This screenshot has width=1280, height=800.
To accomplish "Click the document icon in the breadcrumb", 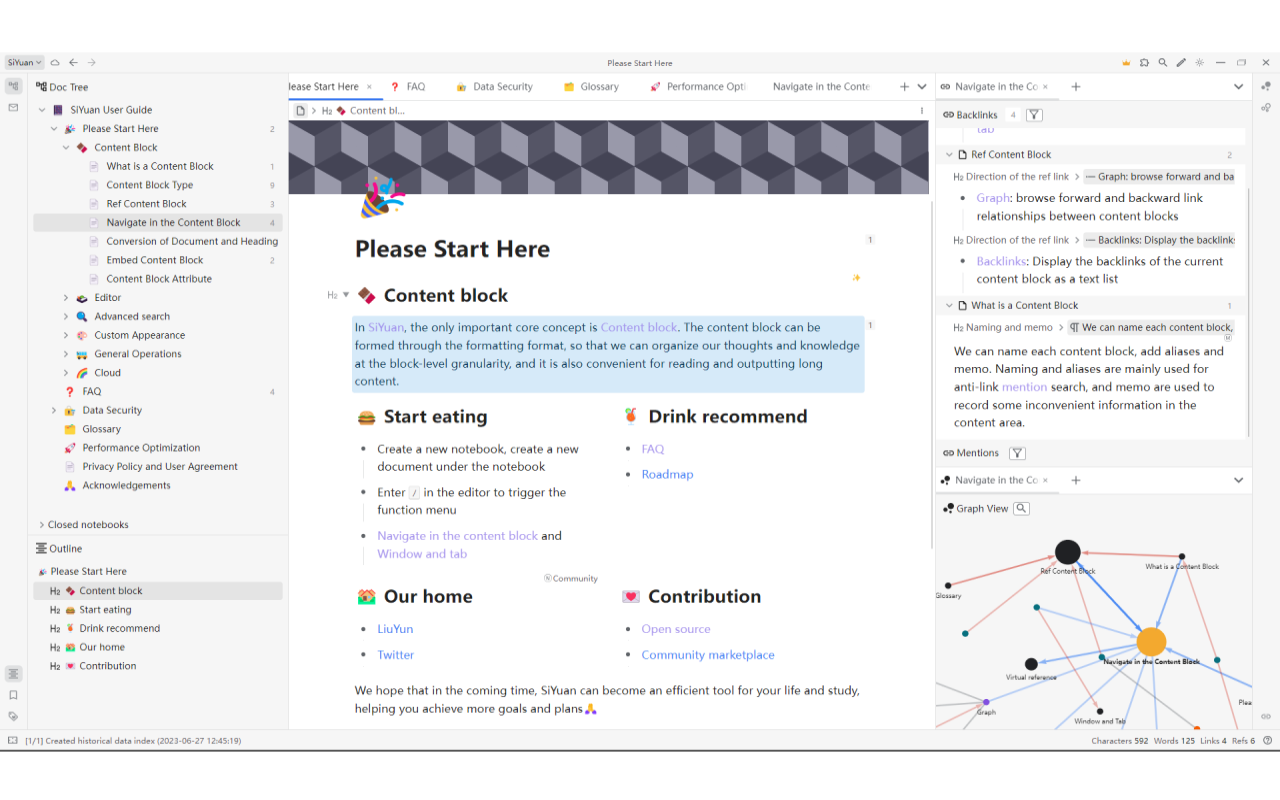I will 300,111.
